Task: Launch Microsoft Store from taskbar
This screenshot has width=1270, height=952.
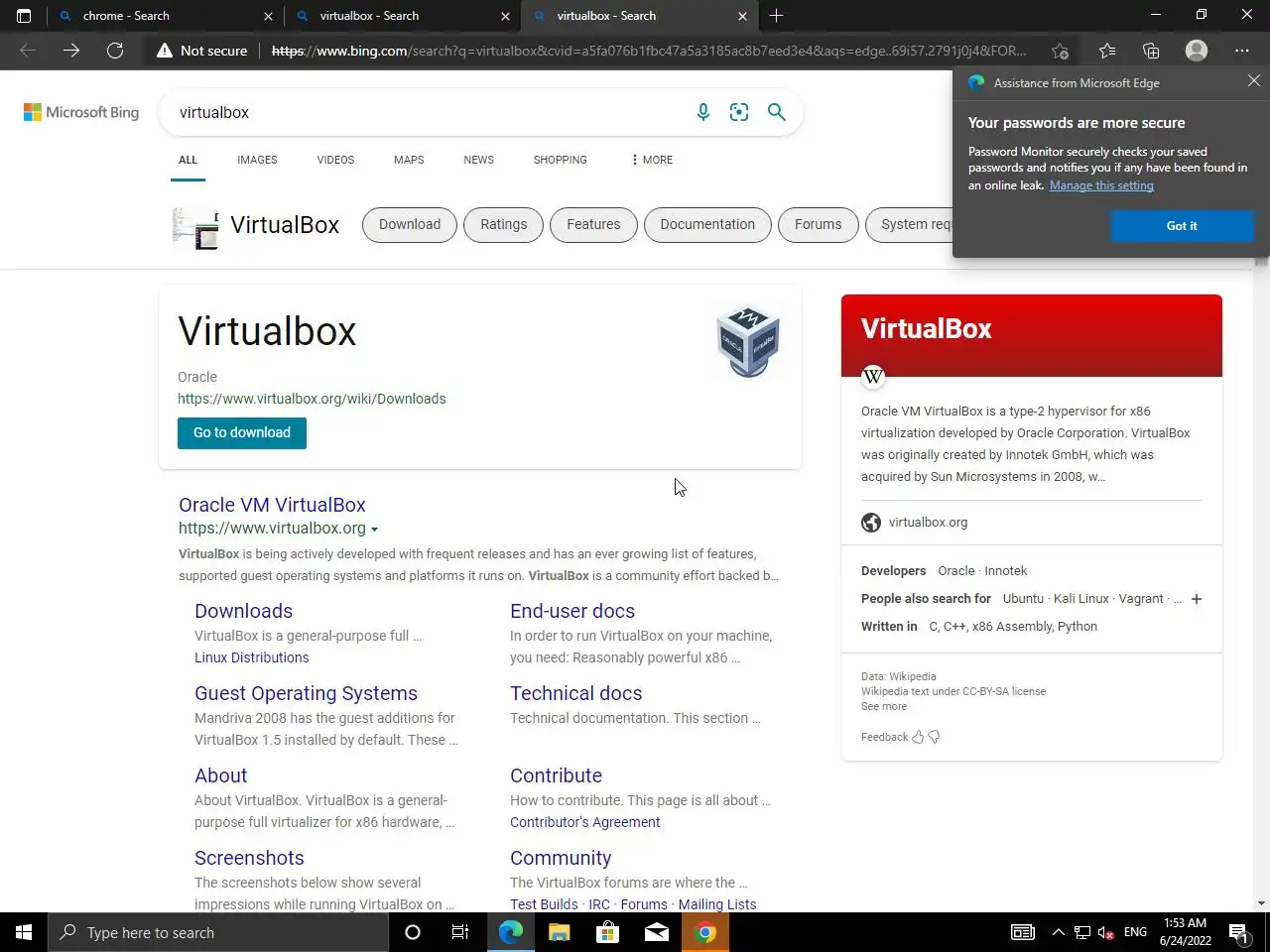Action: 607,932
